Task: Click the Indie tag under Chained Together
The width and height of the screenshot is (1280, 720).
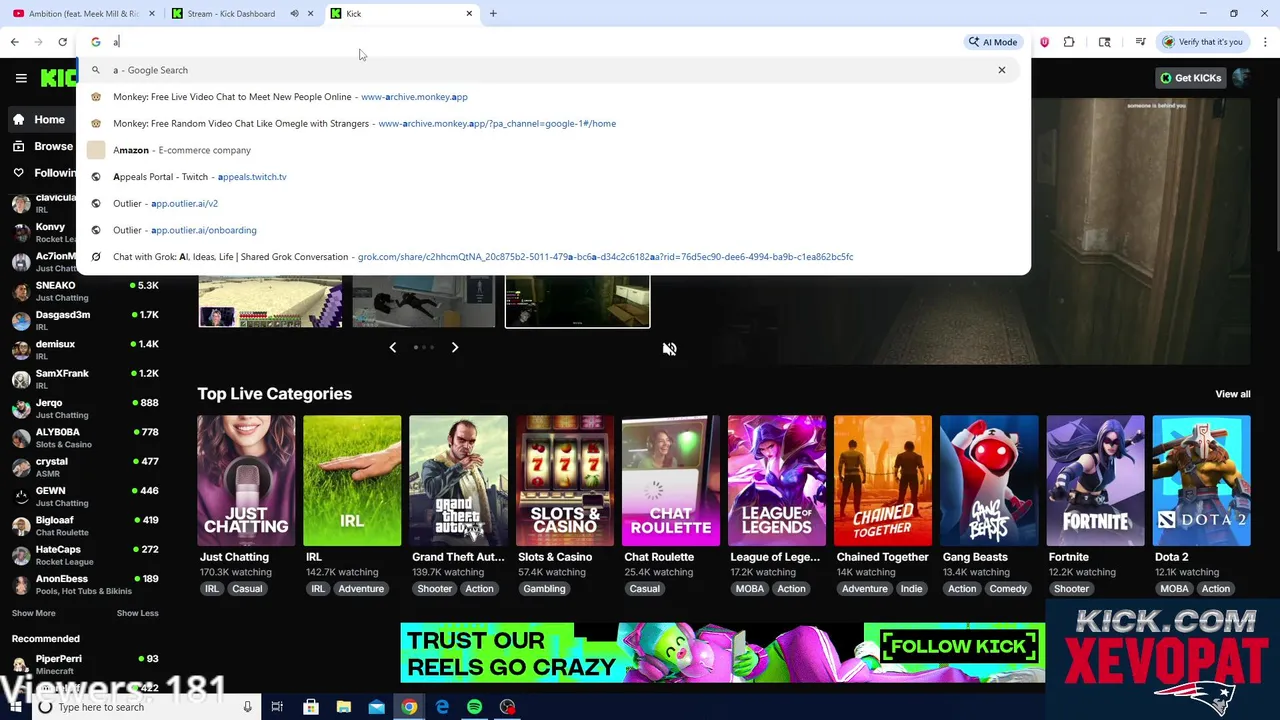Action: 911,589
